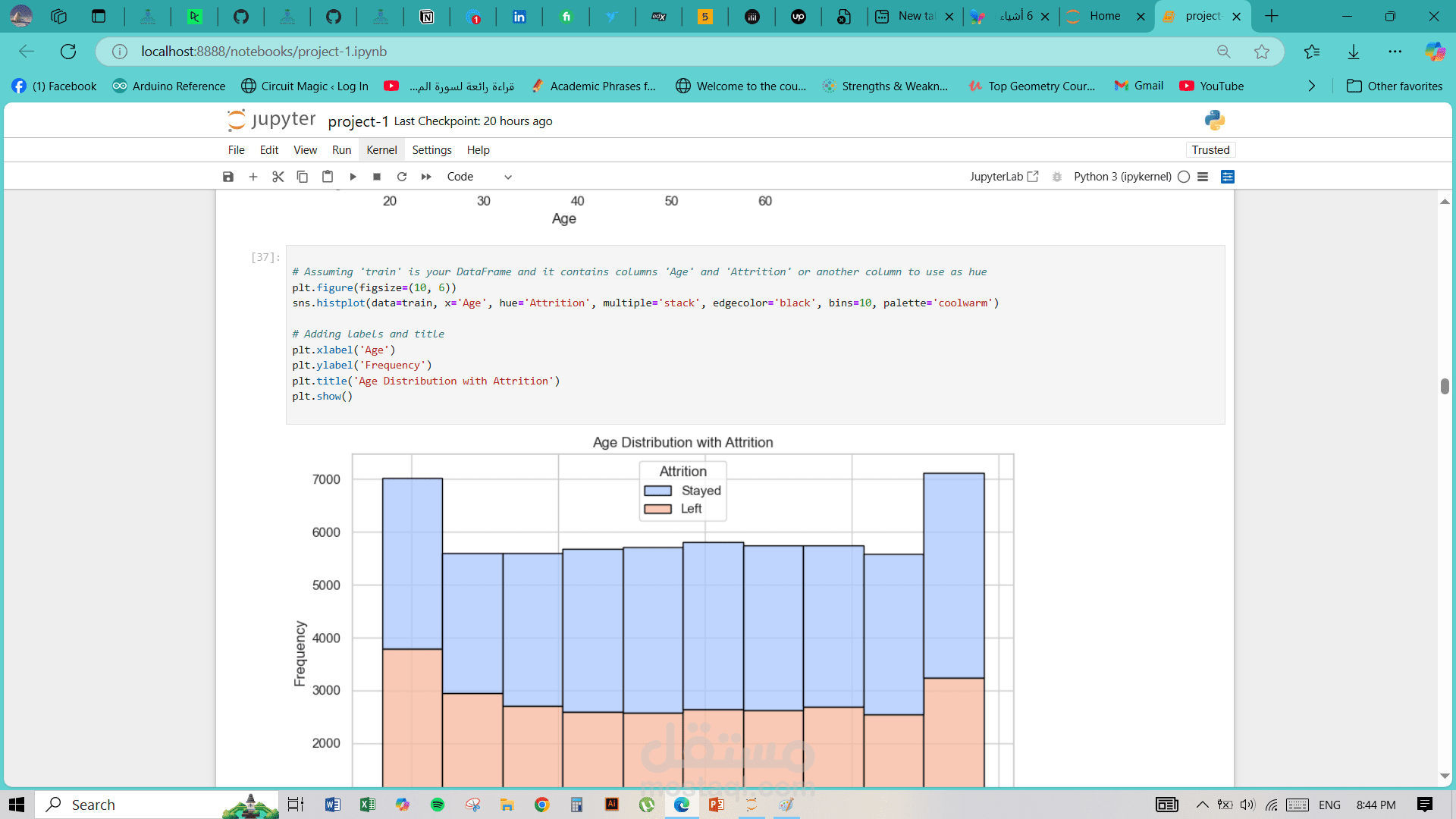Toggle the debugger bug icon

tap(1057, 177)
